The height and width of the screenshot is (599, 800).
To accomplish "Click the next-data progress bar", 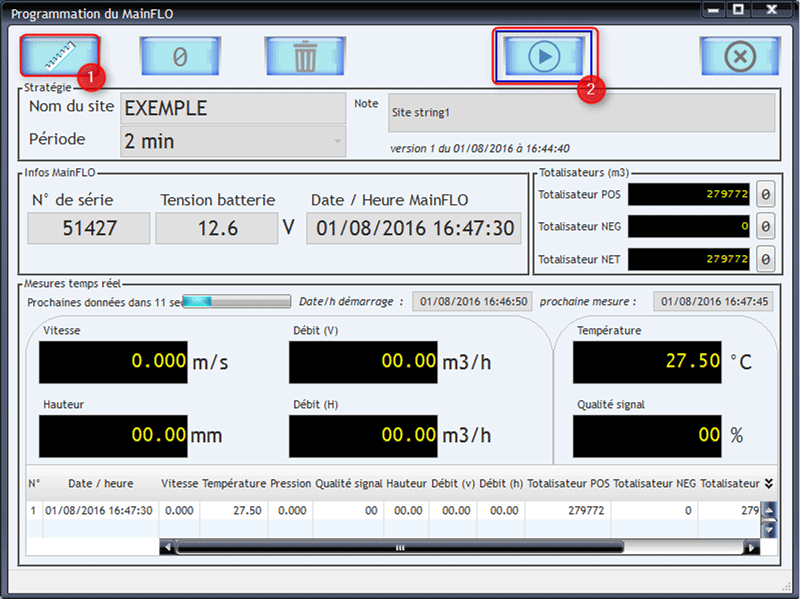I will (237, 302).
